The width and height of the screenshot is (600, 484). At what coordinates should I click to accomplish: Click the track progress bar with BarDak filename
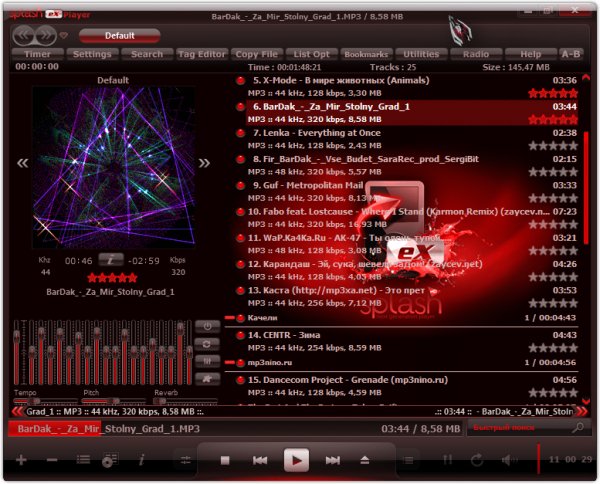tap(236, 428)
